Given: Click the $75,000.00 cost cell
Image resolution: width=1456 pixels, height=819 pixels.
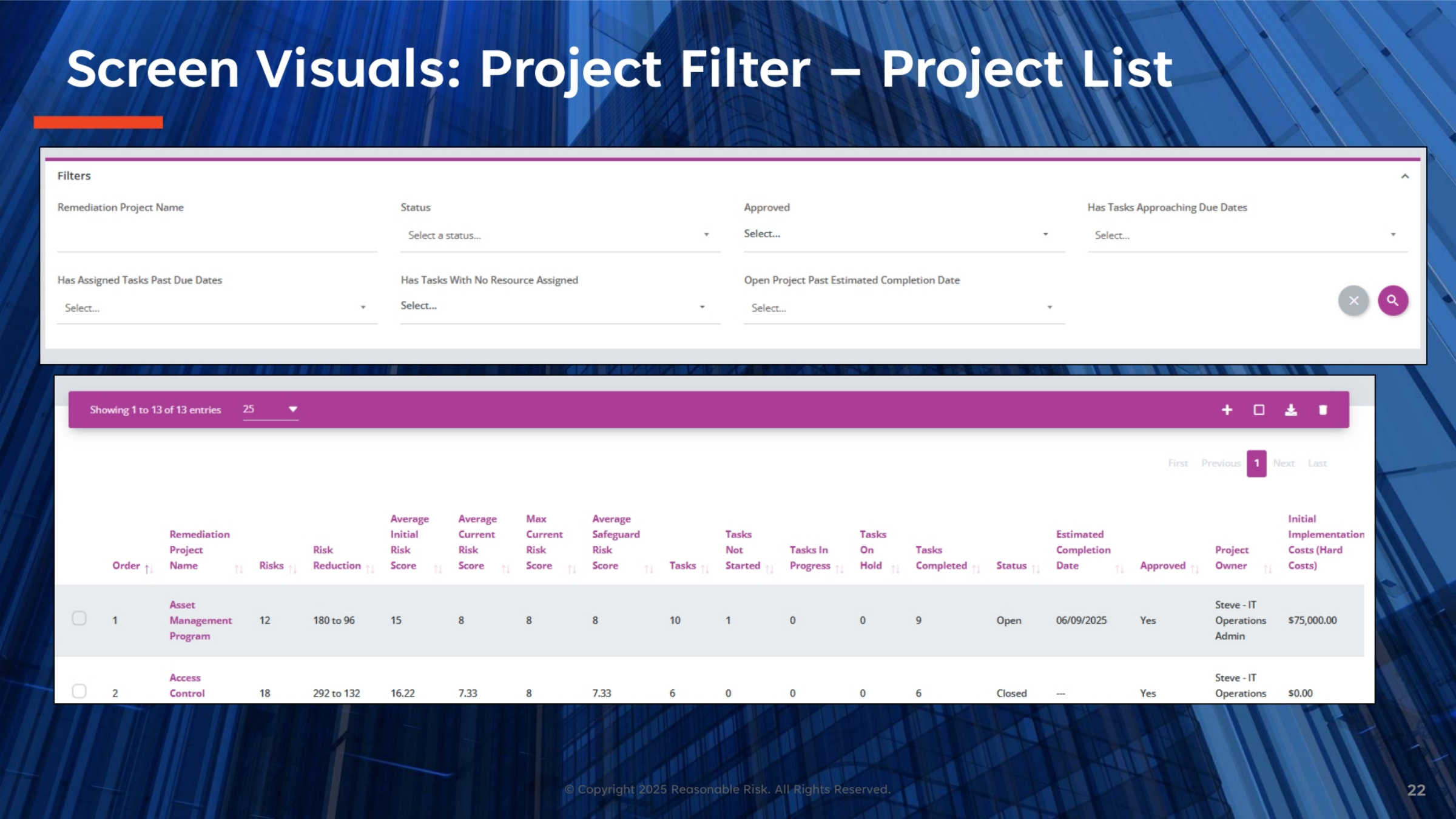Looking at the screenshot, I should click(1312, 621).
